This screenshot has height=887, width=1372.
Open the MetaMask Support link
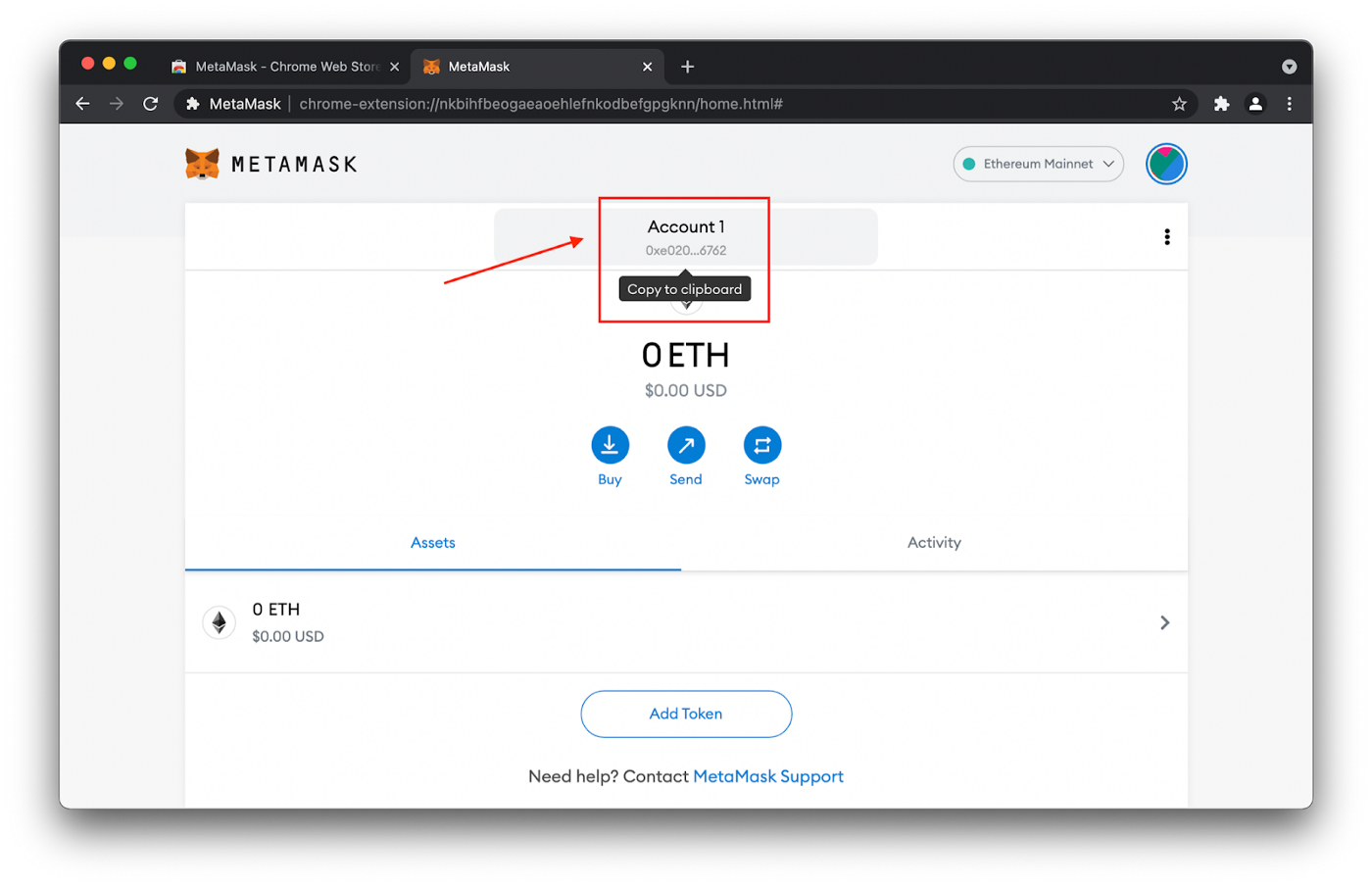coord(768,776)
